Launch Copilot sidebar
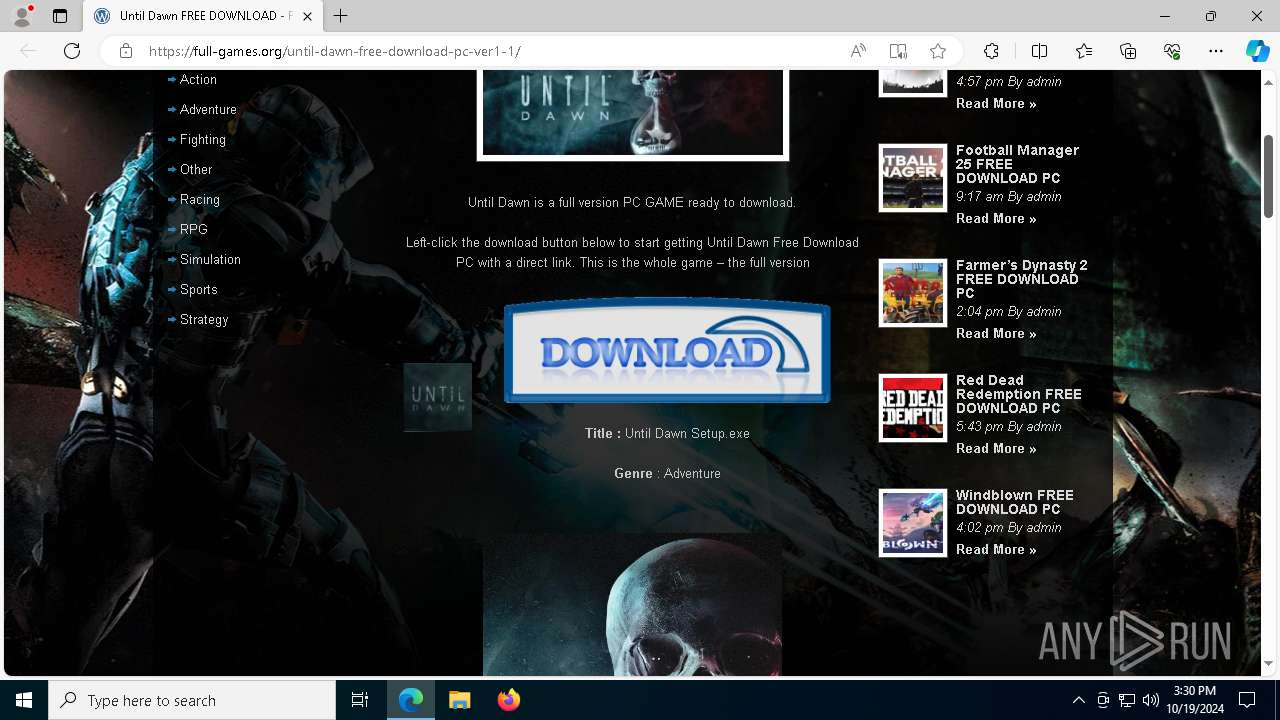1280x720 pixels. coord(1257,51)
